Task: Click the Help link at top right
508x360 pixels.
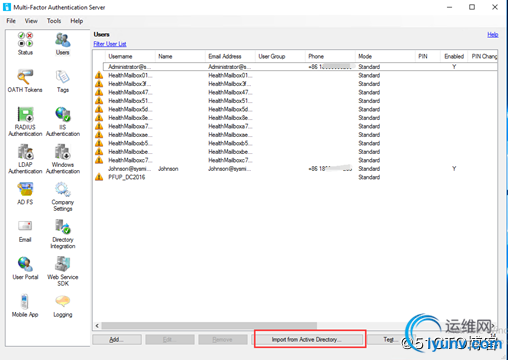Action: tap(492, 35)
